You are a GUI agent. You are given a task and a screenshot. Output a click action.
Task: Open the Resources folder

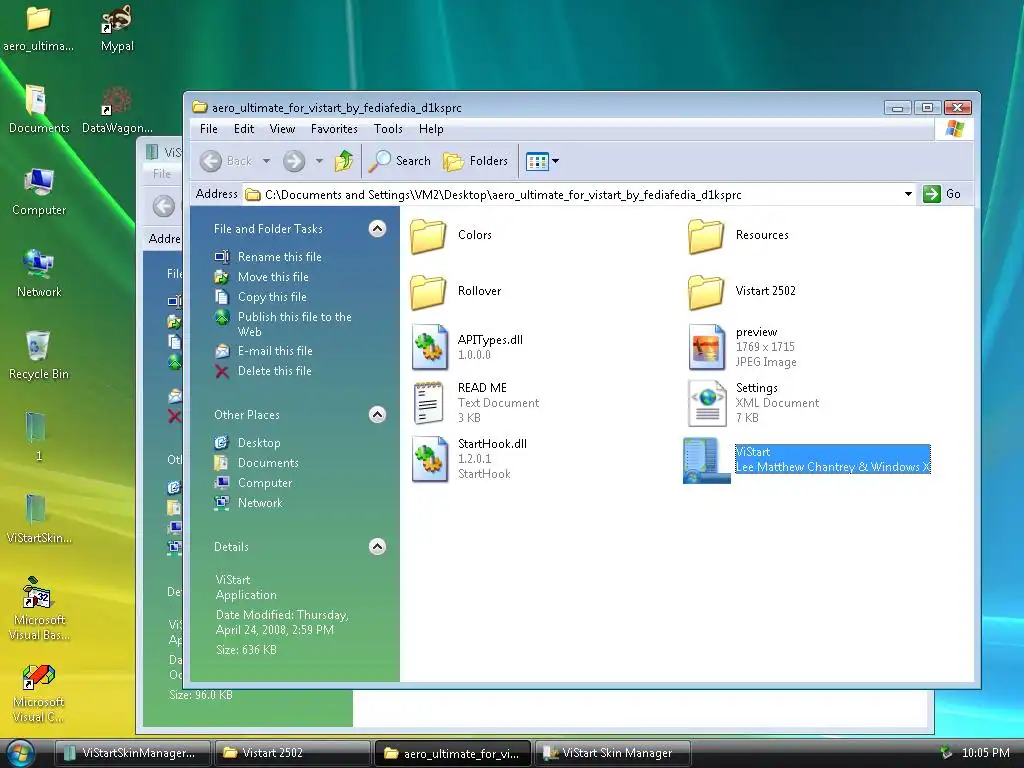706,236
